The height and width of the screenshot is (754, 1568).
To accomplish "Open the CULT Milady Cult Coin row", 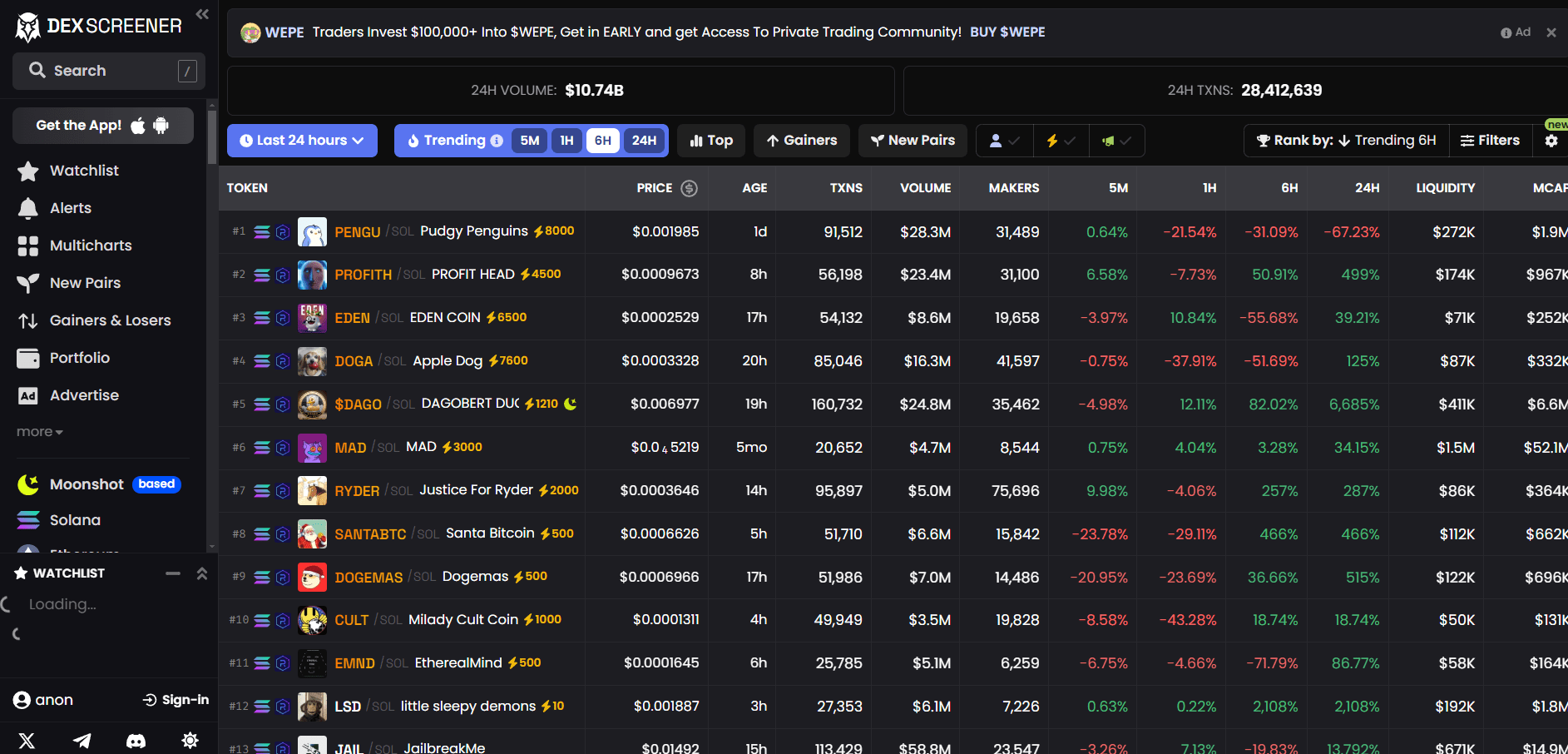I will 893,620.
